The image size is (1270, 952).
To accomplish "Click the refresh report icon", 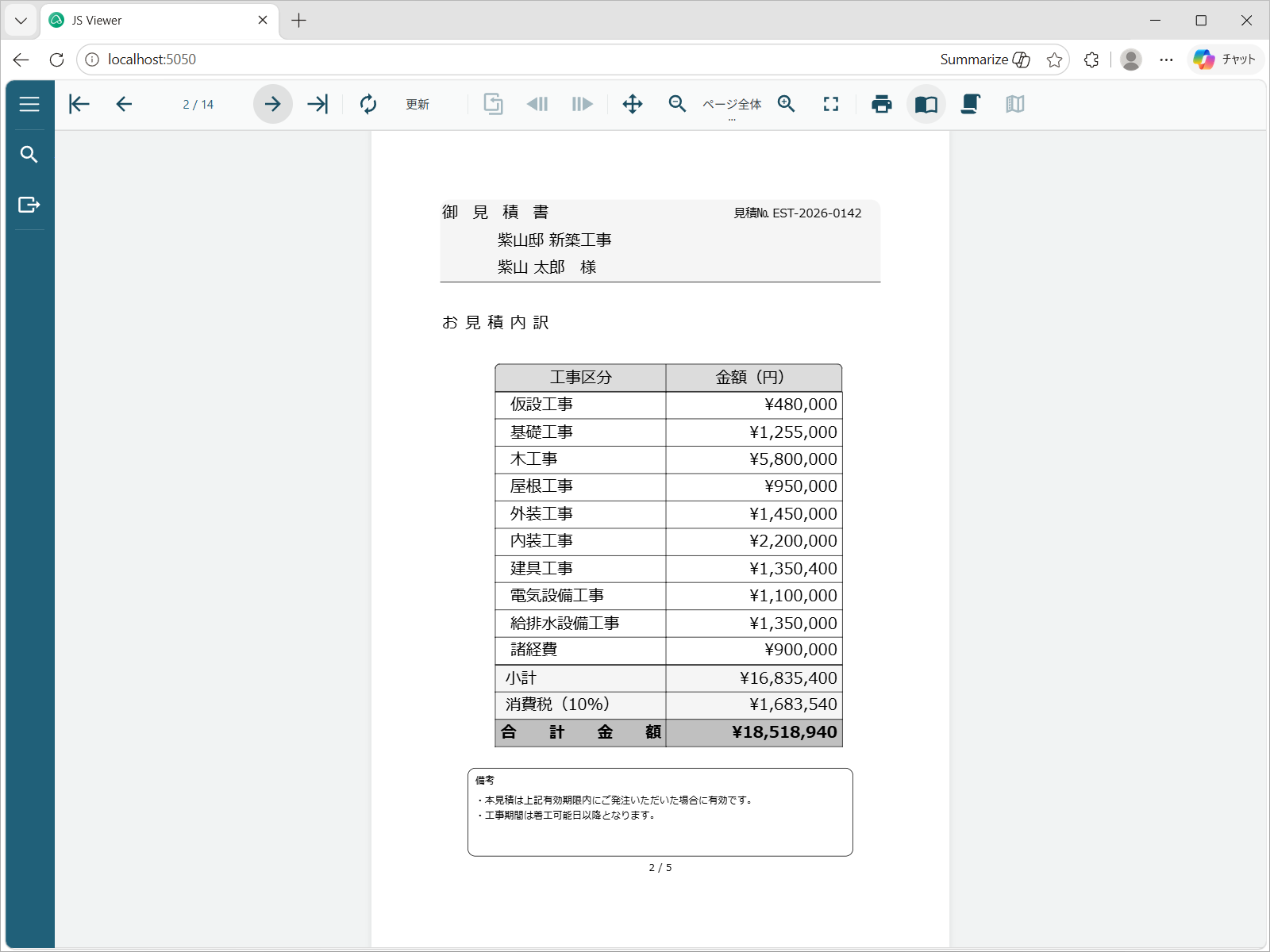I will point(368,104).
